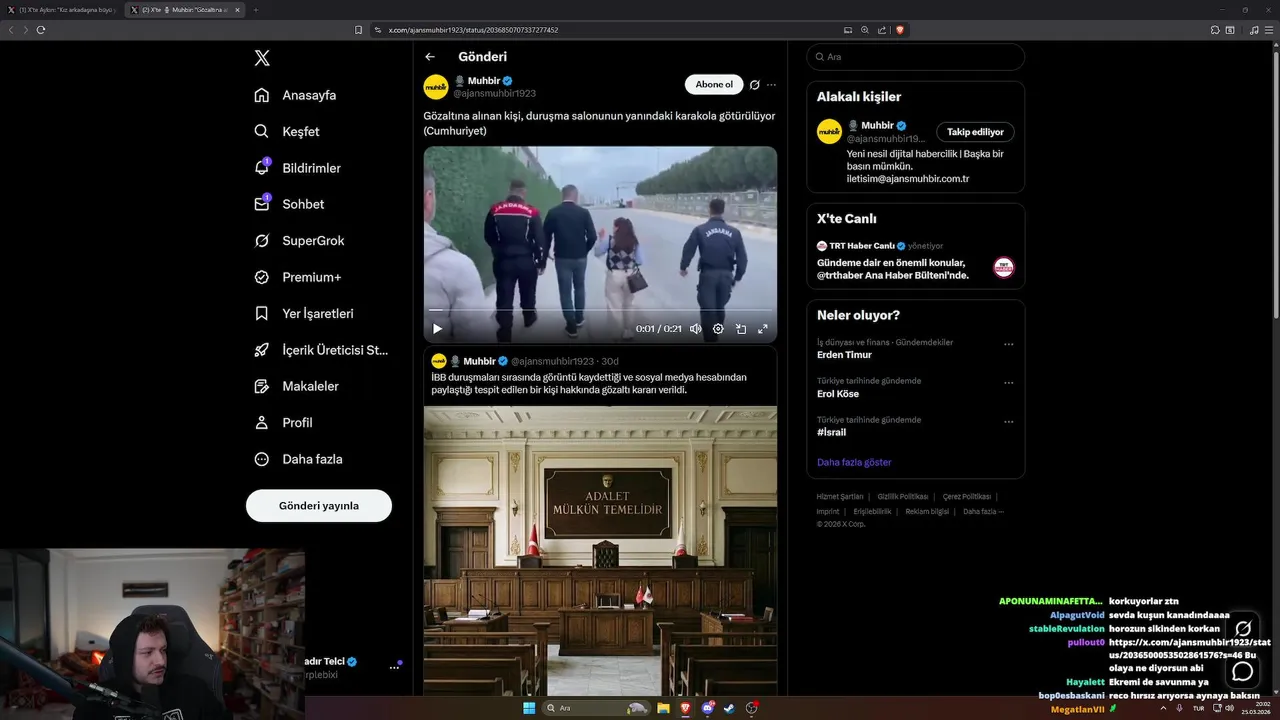Screen dimensions: 1280x720
Task: Click quoted post @ajansmuhbir1923 handle
Action: point(553,361)
